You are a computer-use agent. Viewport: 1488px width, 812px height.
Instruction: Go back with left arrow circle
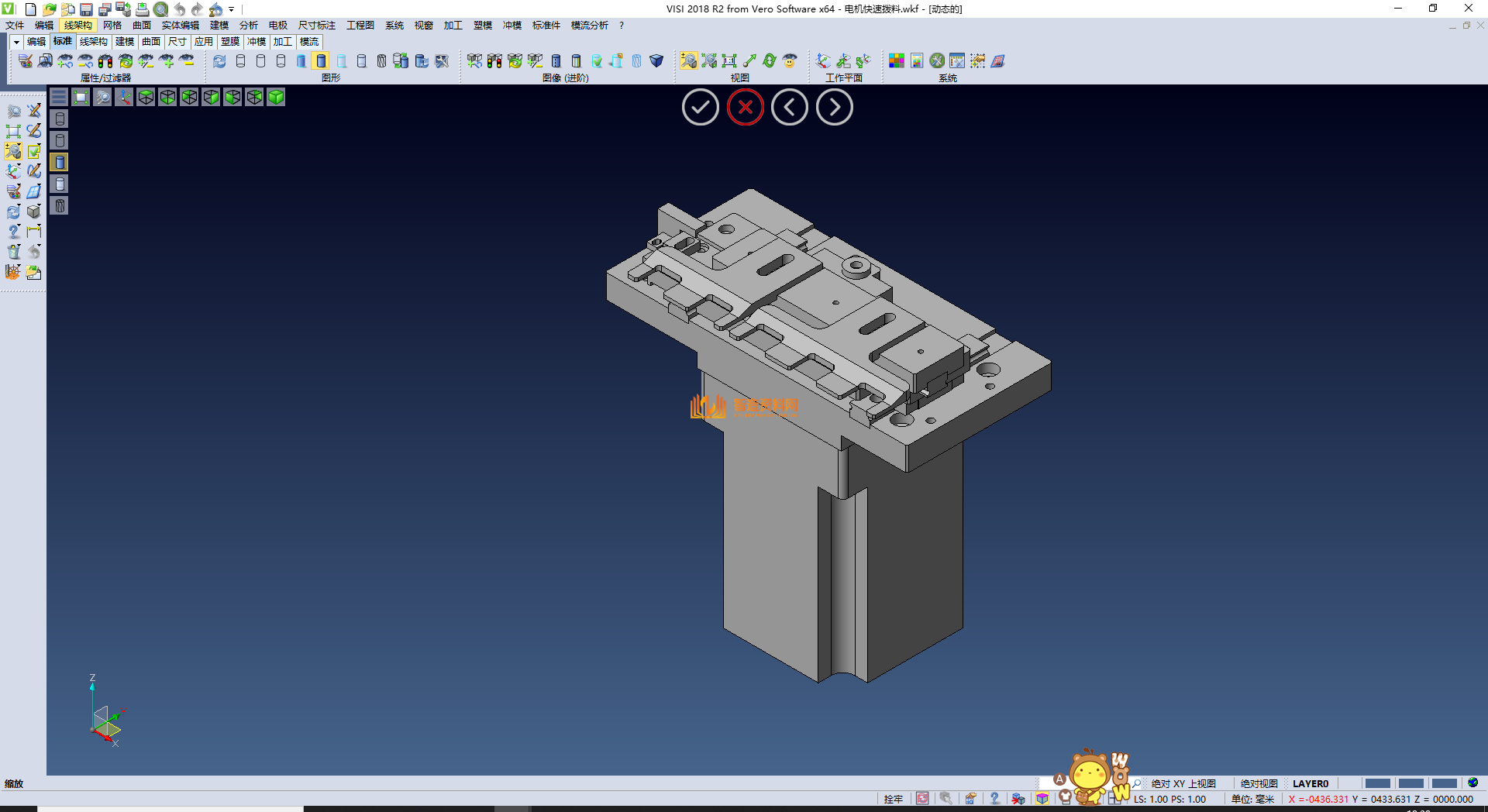pos(789,108)
